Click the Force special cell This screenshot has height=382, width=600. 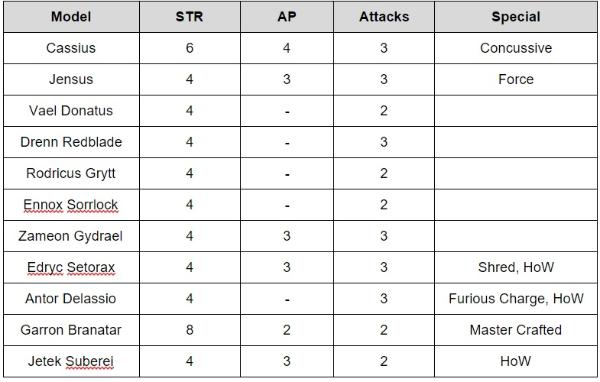pyautogui.click(x=516, y=79)
